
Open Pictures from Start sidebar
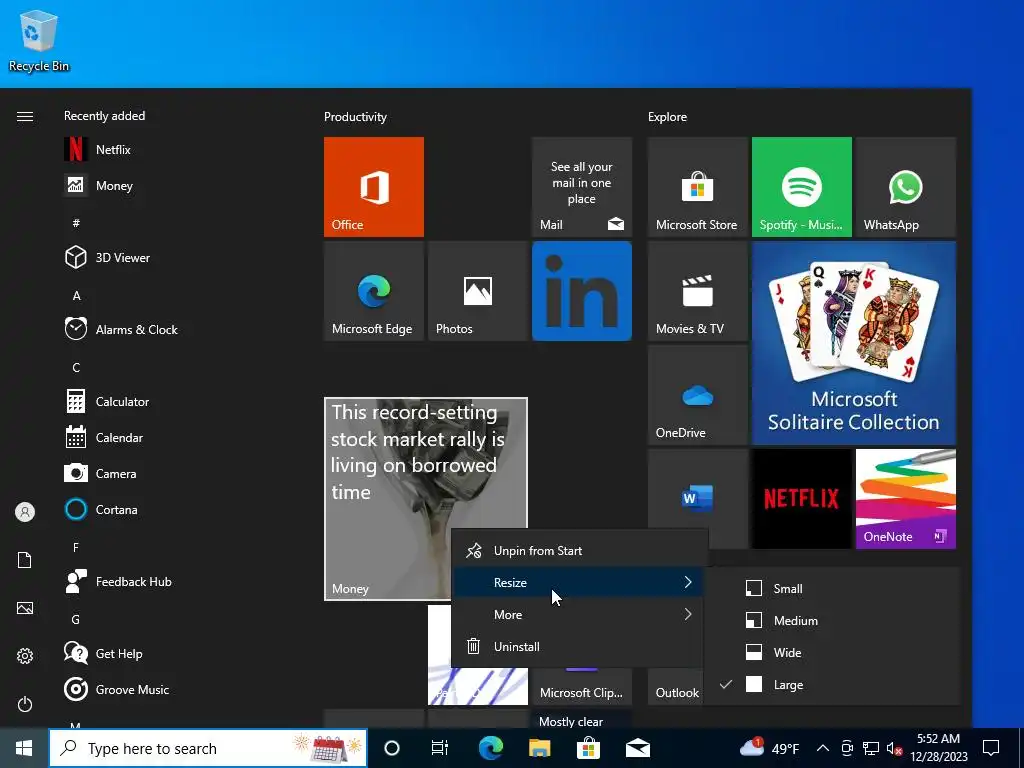point(25,608)
